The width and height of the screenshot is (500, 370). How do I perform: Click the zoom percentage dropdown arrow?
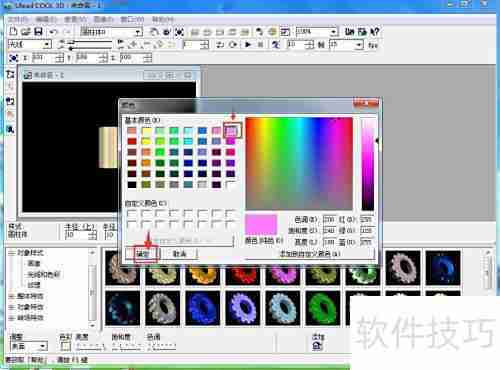pyautogui.click(x=333, y=32)
